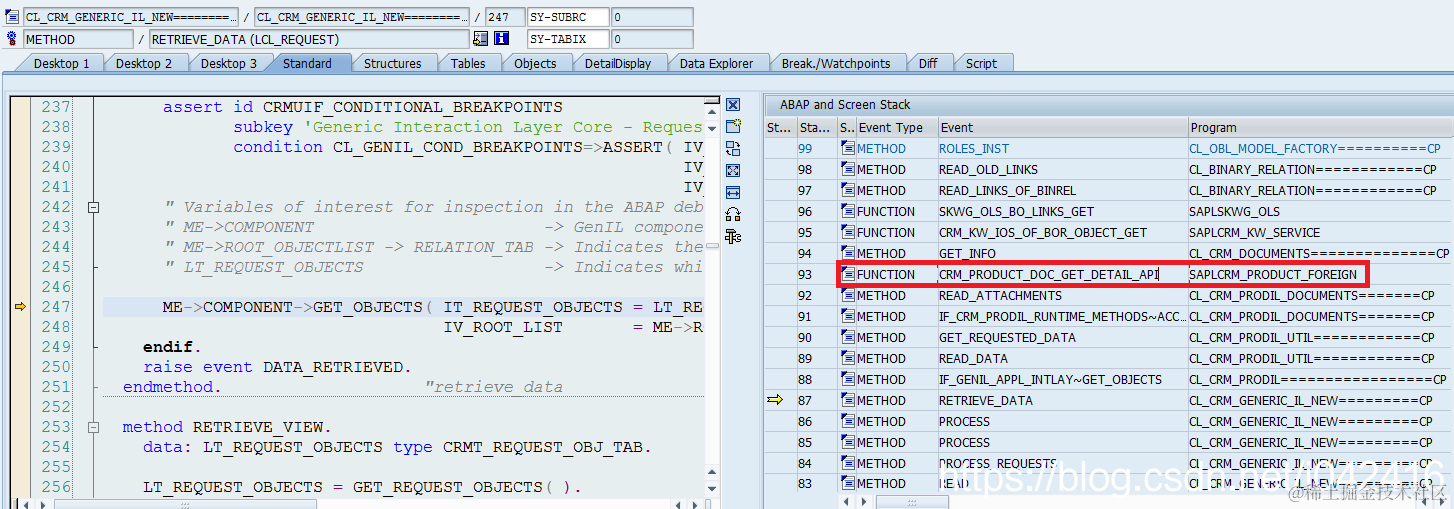Switch to the Desktop 1 tab

61,63
